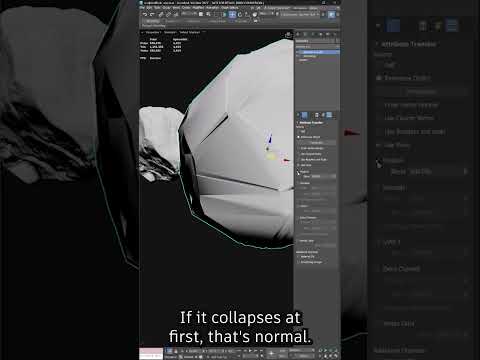This screenshot has height=360, width=480.
Task: Click the Perspective viewport label
Action: pos(152,32)
